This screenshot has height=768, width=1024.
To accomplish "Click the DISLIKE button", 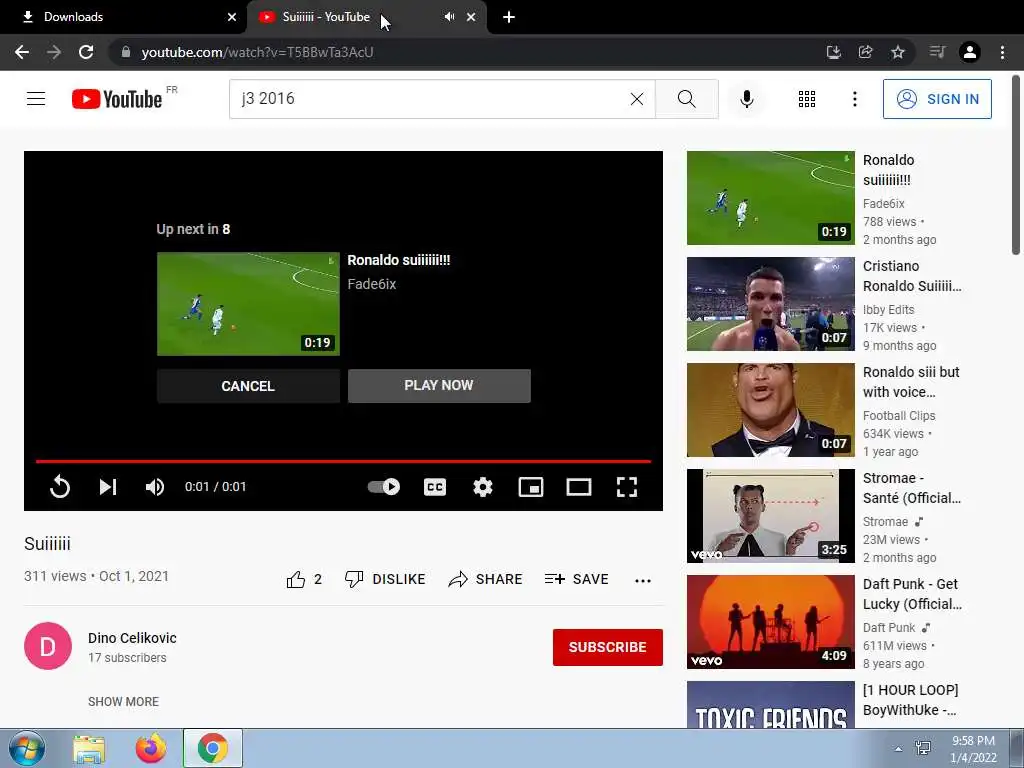I will point(385,579).
